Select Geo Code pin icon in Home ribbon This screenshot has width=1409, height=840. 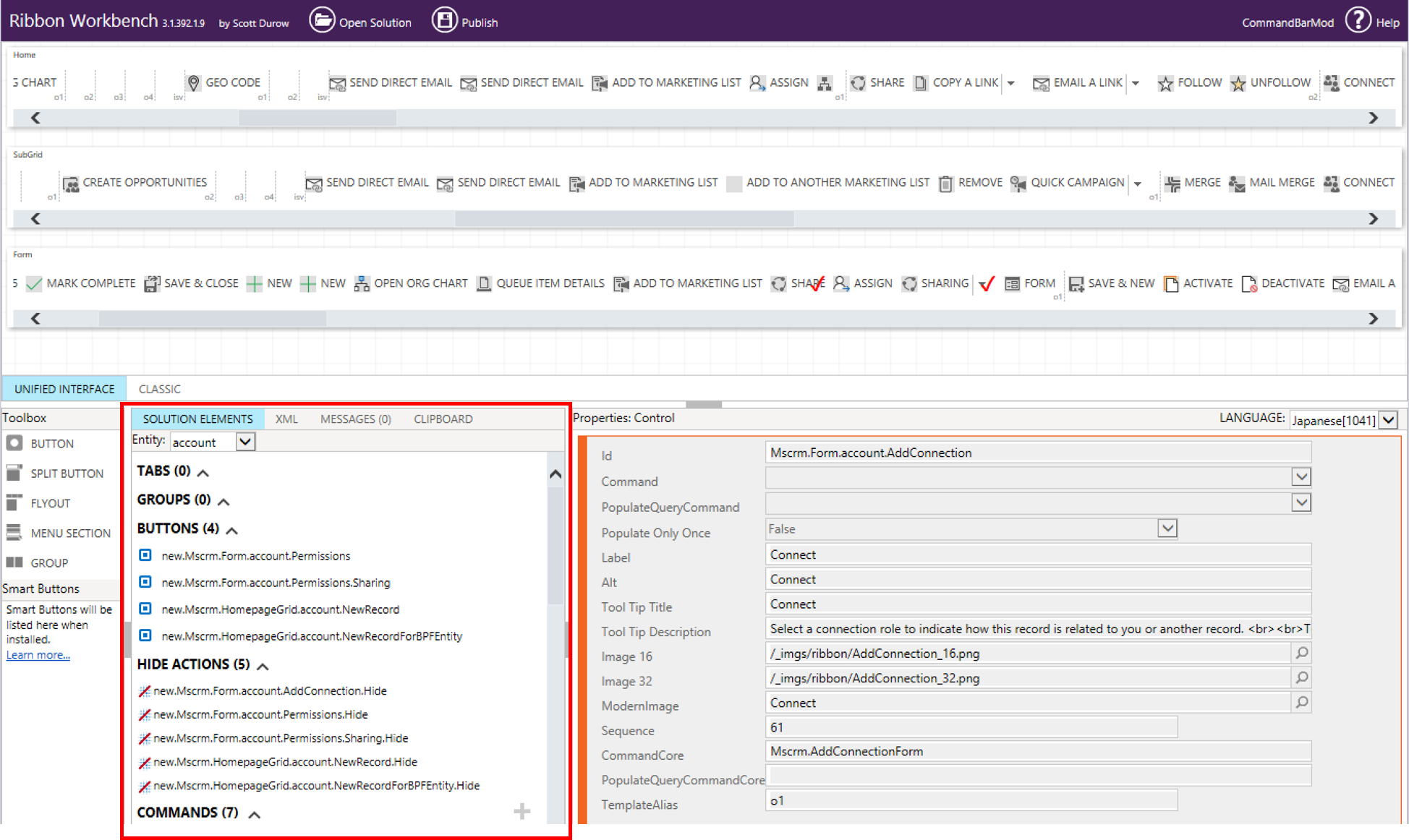(193, 83)
